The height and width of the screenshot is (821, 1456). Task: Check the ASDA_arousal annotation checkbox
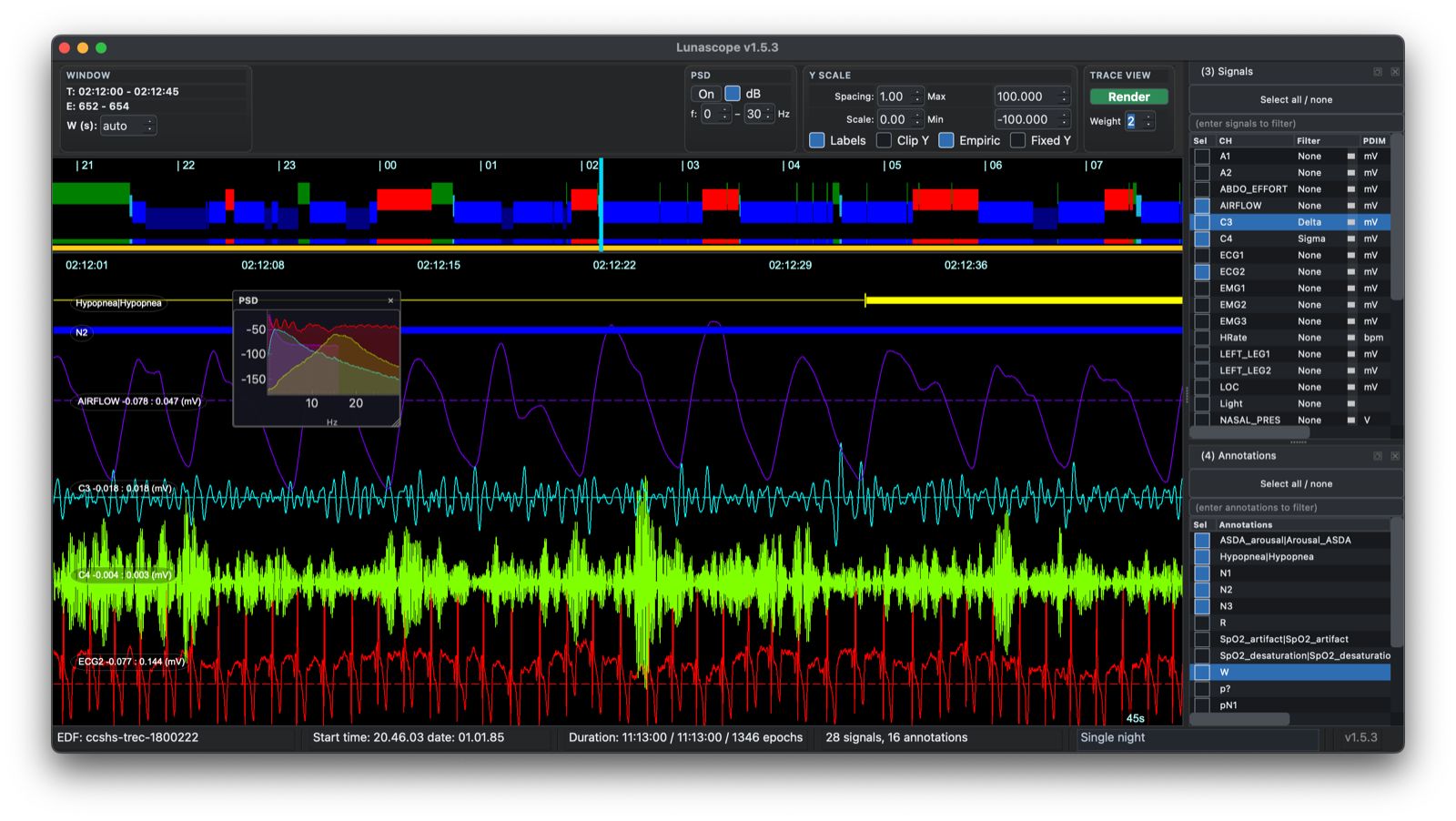coord(1202,541)
